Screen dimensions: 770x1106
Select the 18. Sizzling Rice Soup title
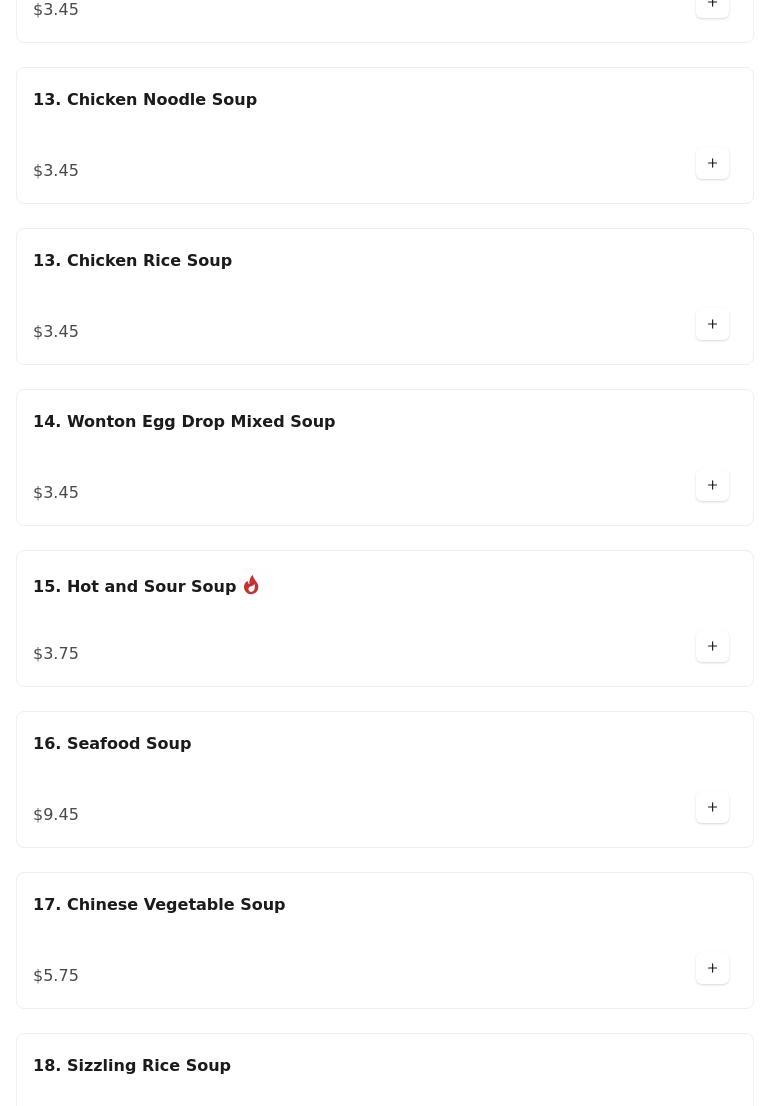pos(132,1066)
